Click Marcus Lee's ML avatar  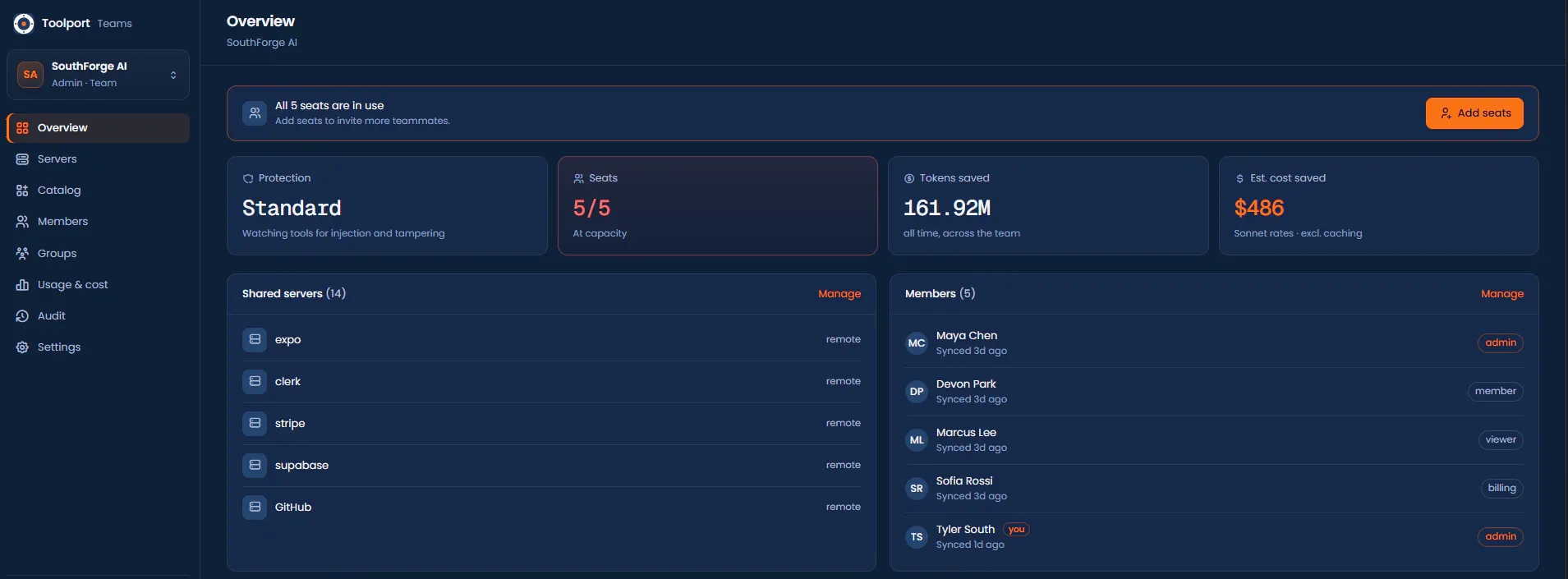pos(917,440)
